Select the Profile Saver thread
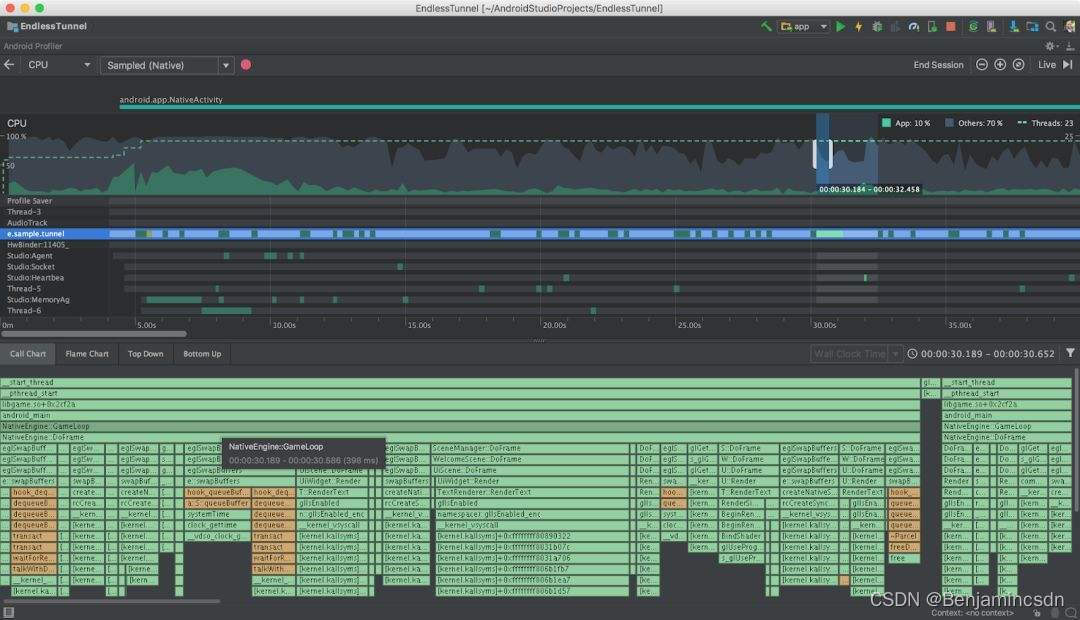Screen dimensions: 1080x620 [540, 201]
